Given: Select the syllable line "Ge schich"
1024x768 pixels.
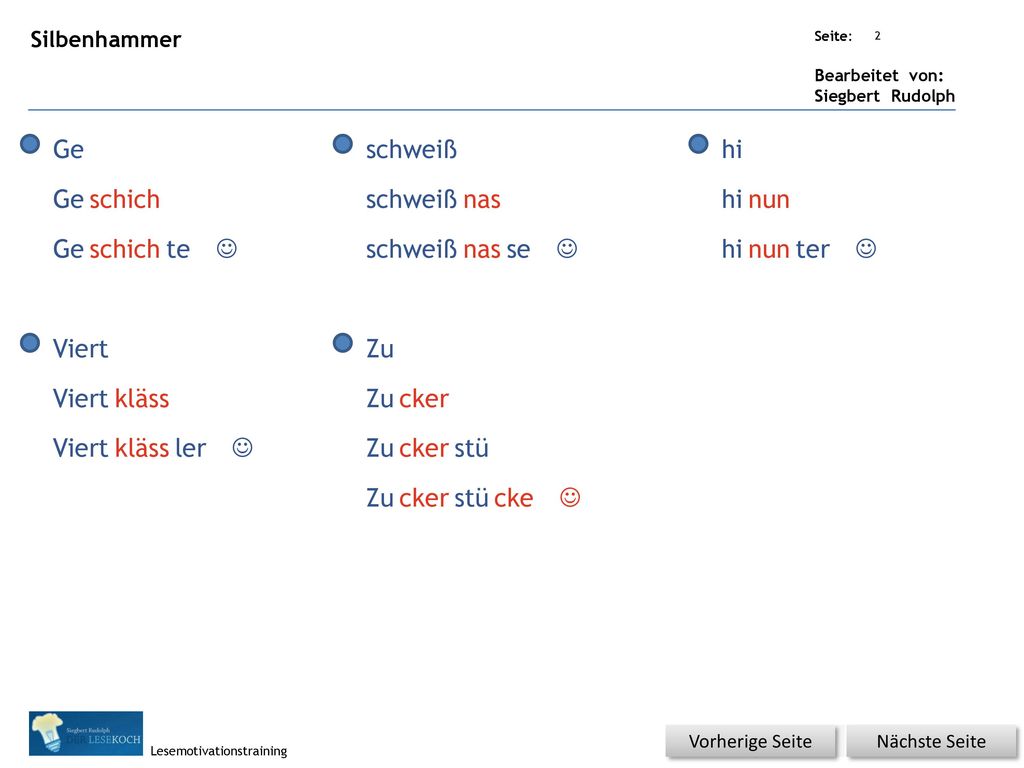Looking at the screenshot, I should click(x=106, y=199).
